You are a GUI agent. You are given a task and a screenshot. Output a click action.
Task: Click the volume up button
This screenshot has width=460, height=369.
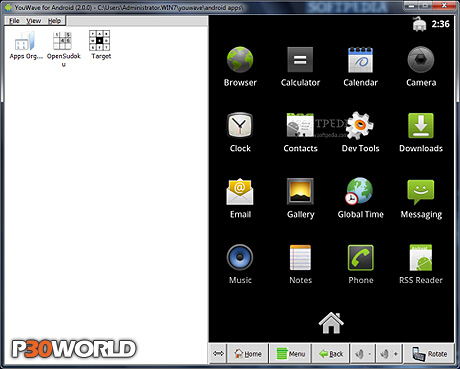(389, 354)
